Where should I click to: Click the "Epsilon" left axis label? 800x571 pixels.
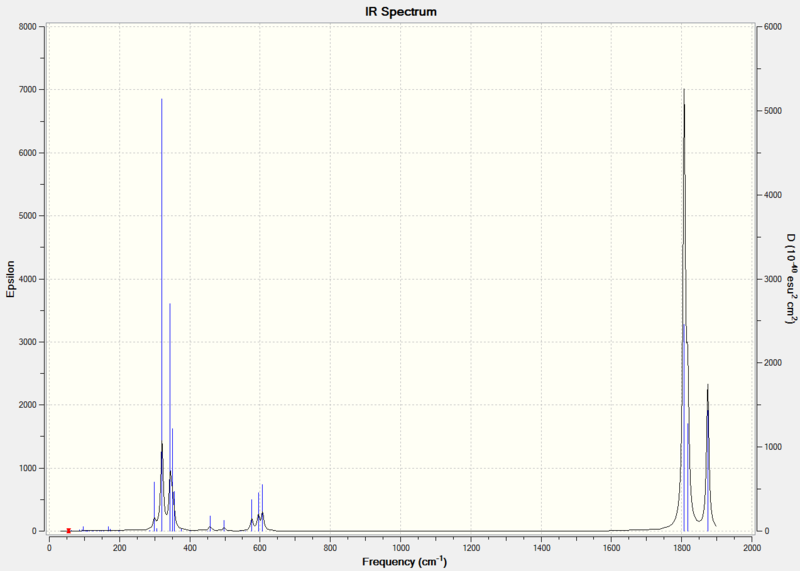tap(10, 279)
